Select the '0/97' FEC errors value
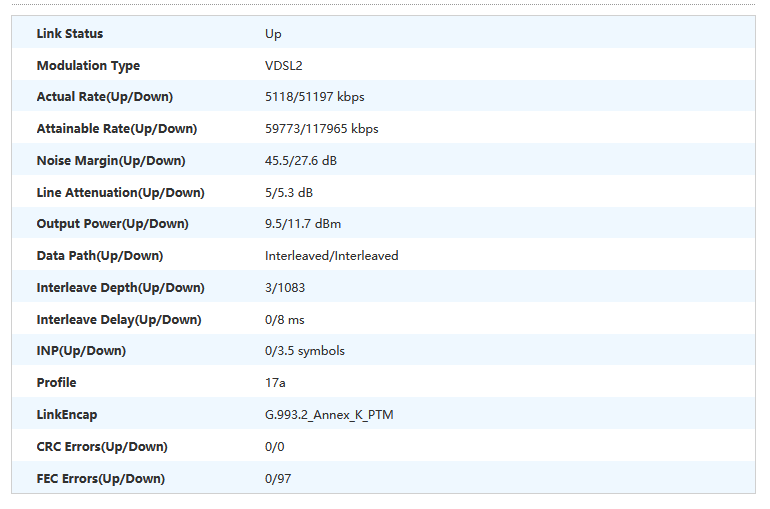 click(278, 479)
